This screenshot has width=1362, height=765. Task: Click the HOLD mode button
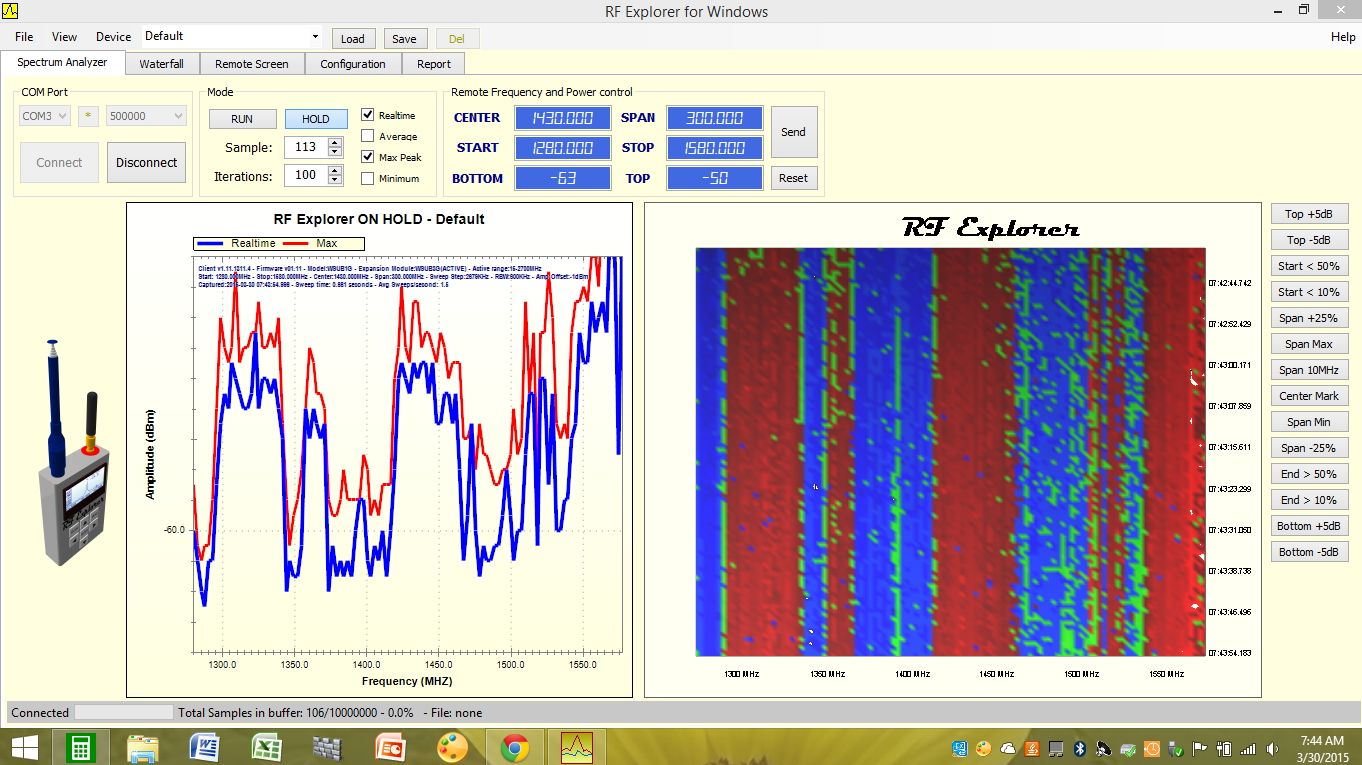tap(315, 119)
